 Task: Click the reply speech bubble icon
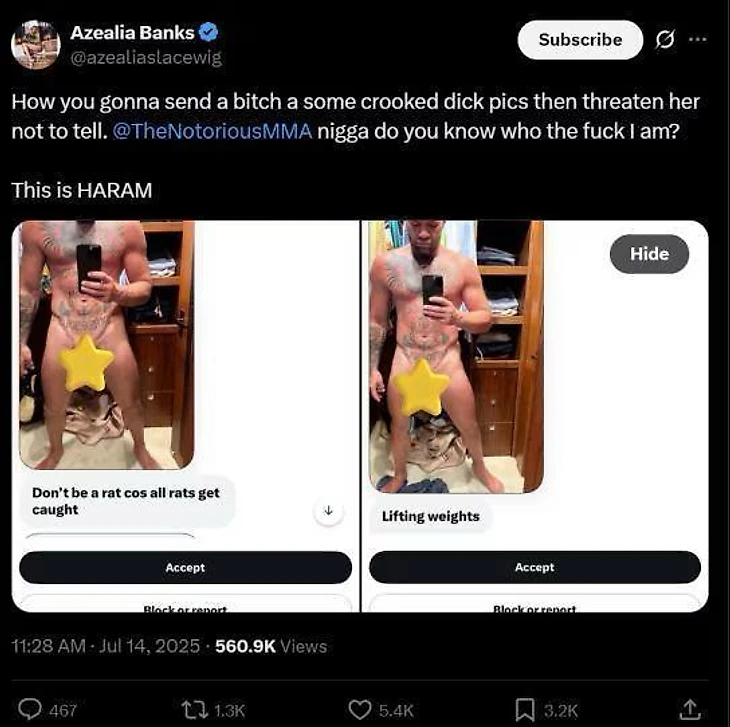pyautogui.click(x=30, y=710)
